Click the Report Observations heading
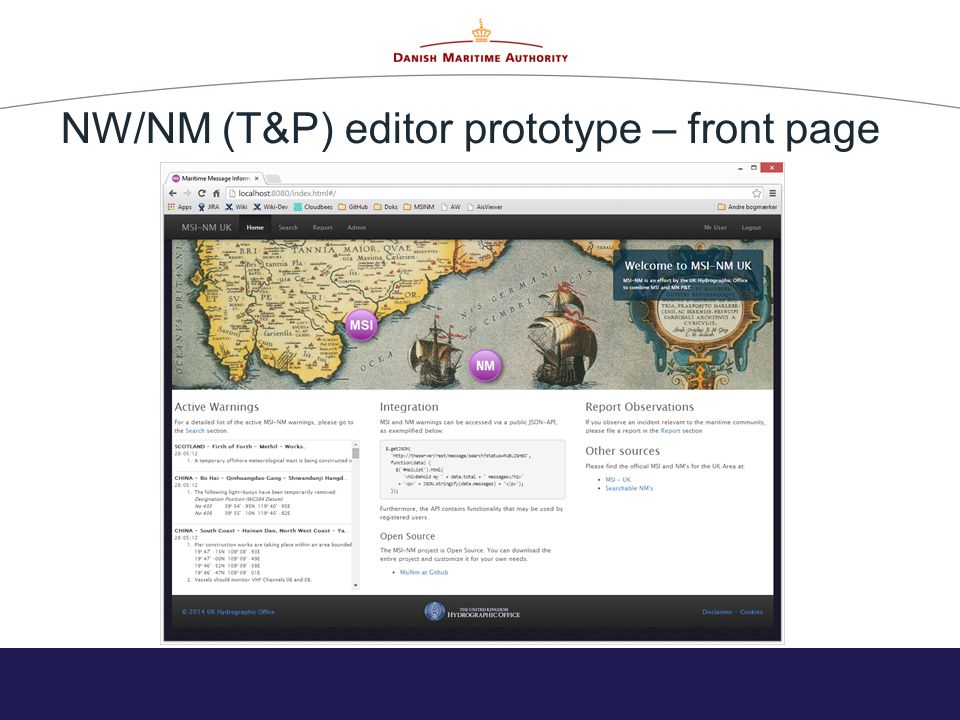This screenshot has width=960, height=720. (x=640, y=407)
